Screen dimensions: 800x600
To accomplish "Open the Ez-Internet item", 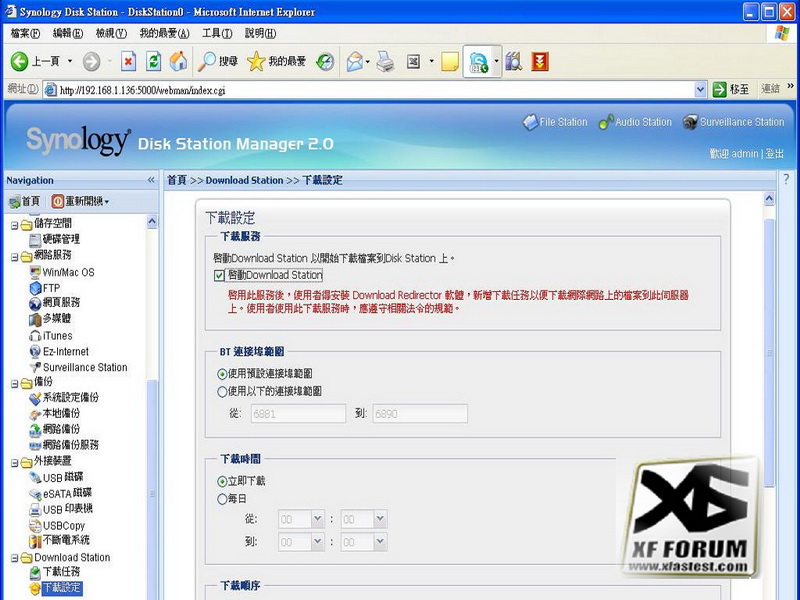I will (59, 351).
